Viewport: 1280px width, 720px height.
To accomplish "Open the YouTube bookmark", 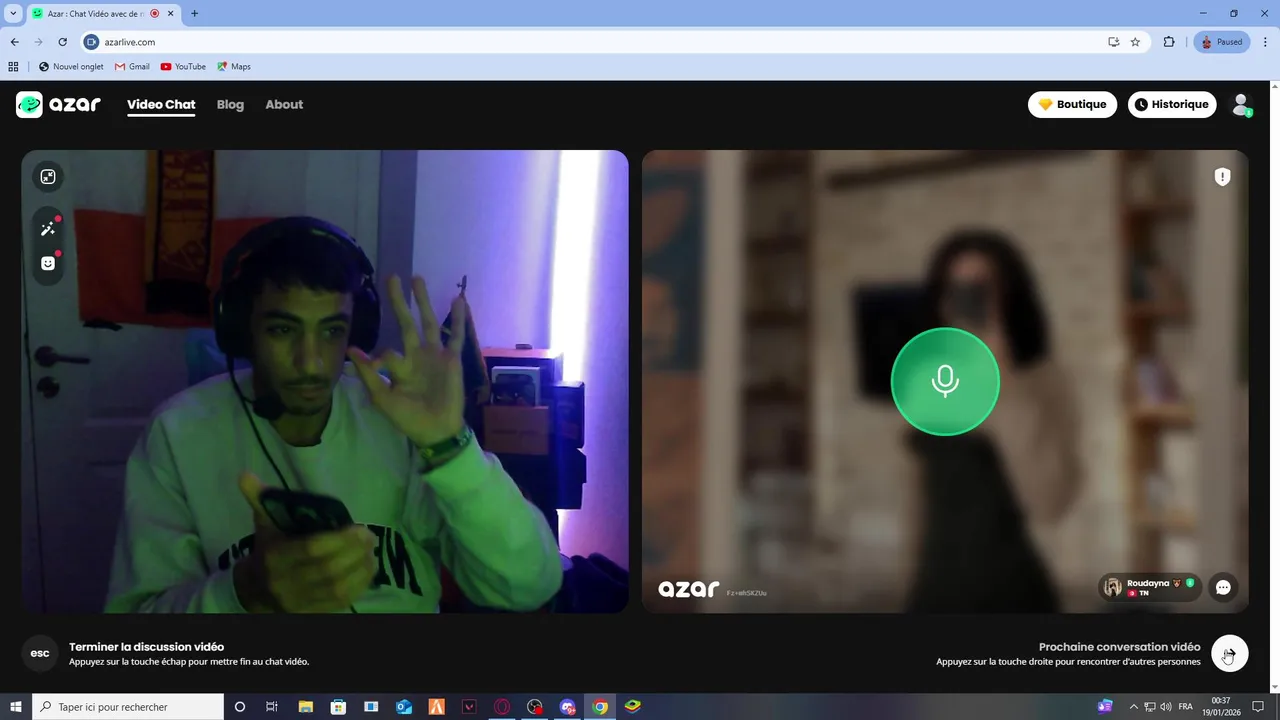I will 183,67.
